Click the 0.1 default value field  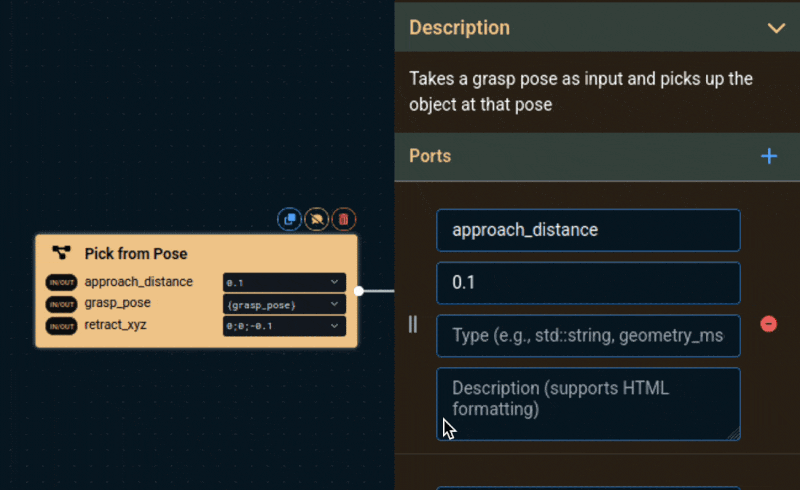pos(588,283)
